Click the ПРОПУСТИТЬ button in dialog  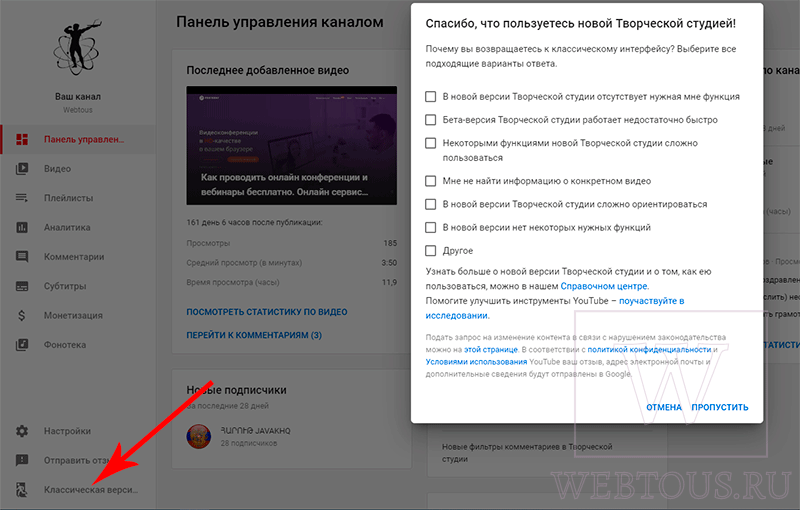click(719, 407)
